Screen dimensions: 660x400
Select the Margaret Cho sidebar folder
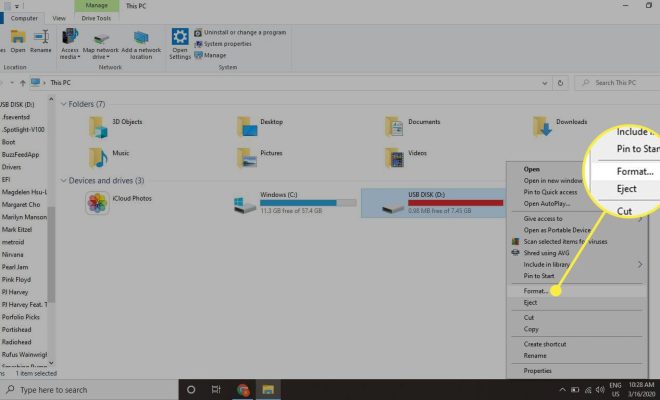[x=21, y=205]
